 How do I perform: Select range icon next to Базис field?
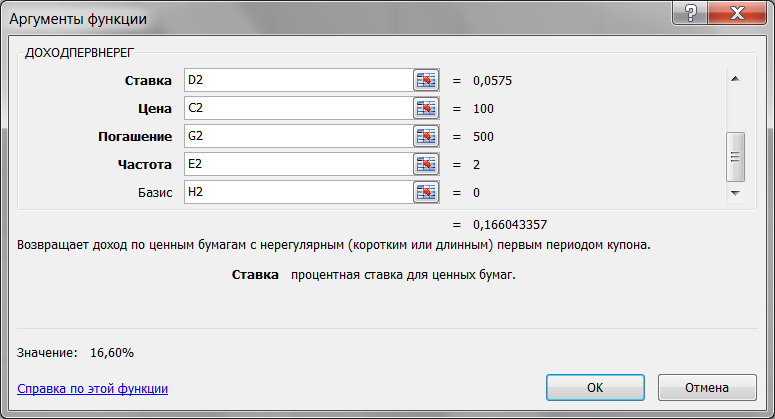[x=426, y=192]
